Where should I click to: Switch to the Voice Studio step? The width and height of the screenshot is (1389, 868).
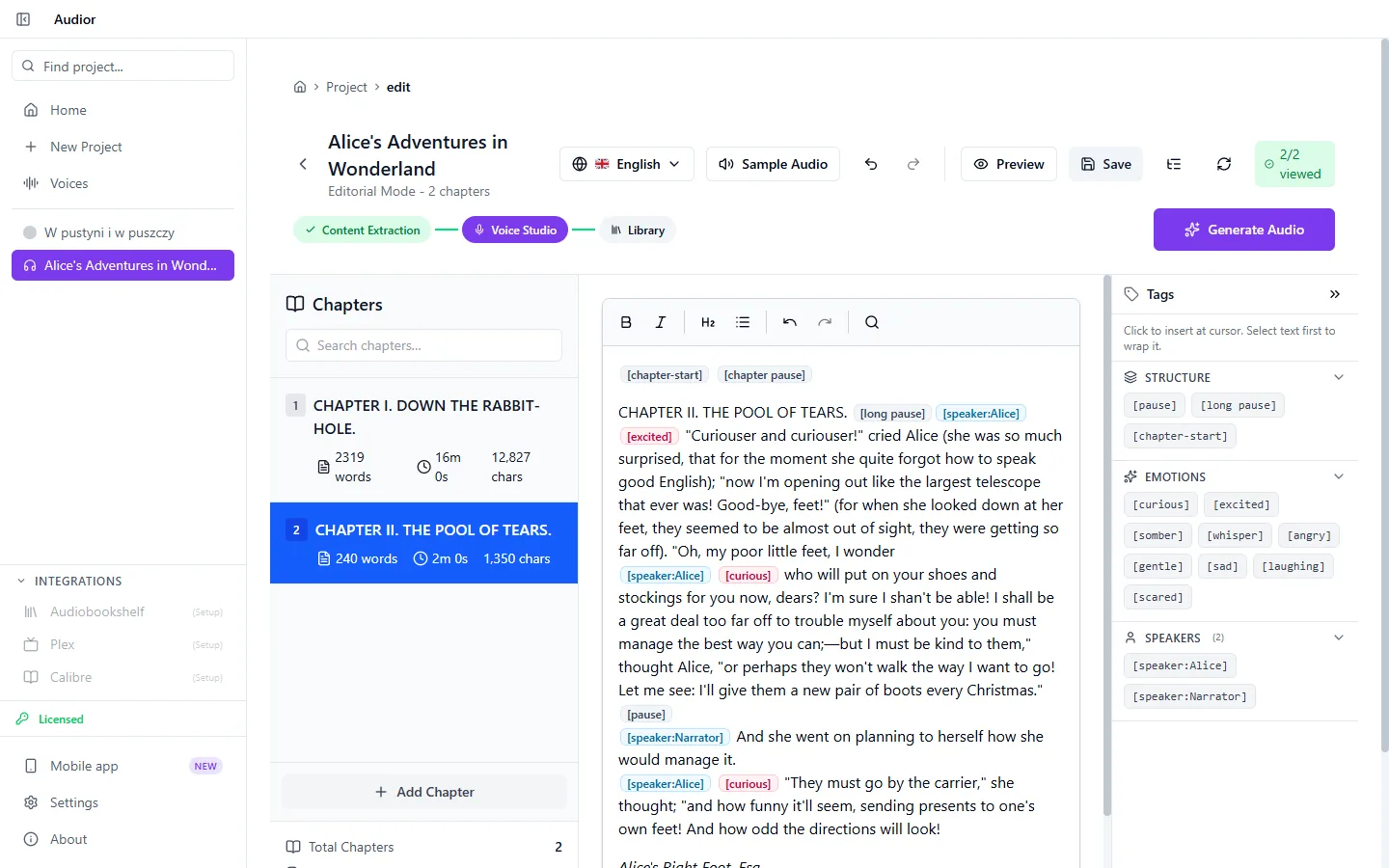point(515,231)
